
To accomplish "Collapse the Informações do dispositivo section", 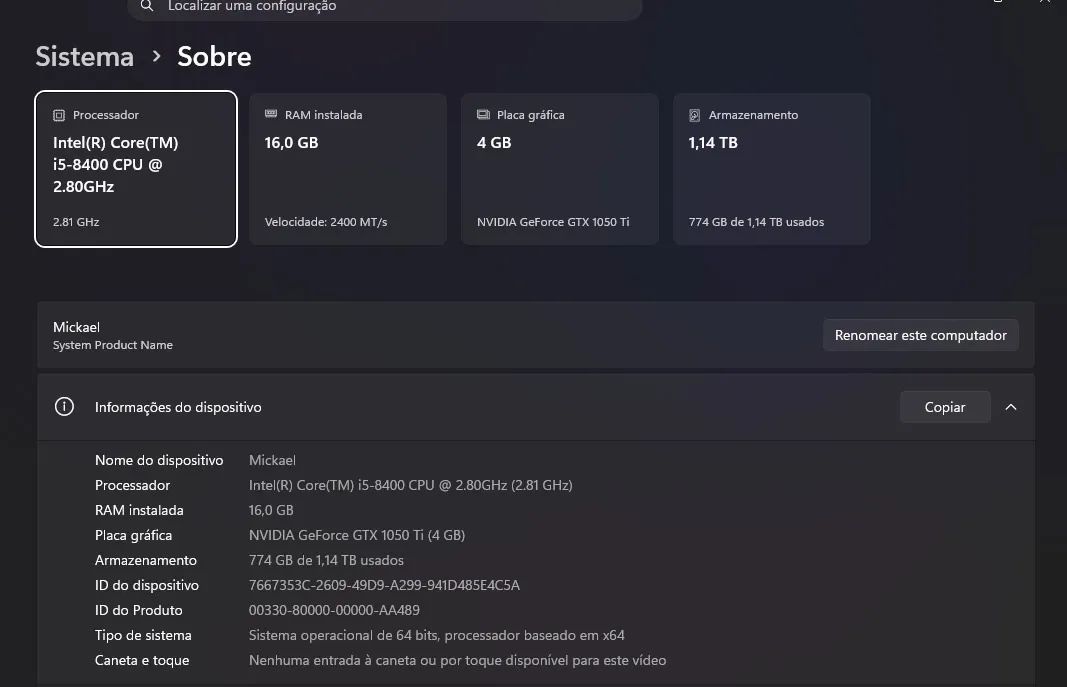I will tap(1011, 407).
